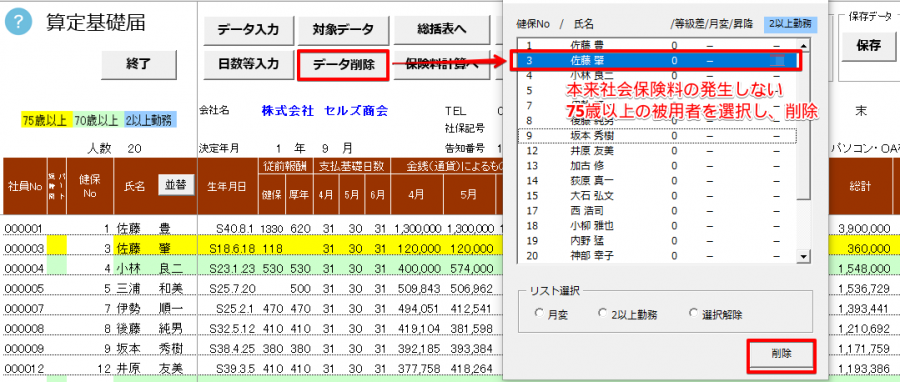Click the 並替 sort button

176,185
